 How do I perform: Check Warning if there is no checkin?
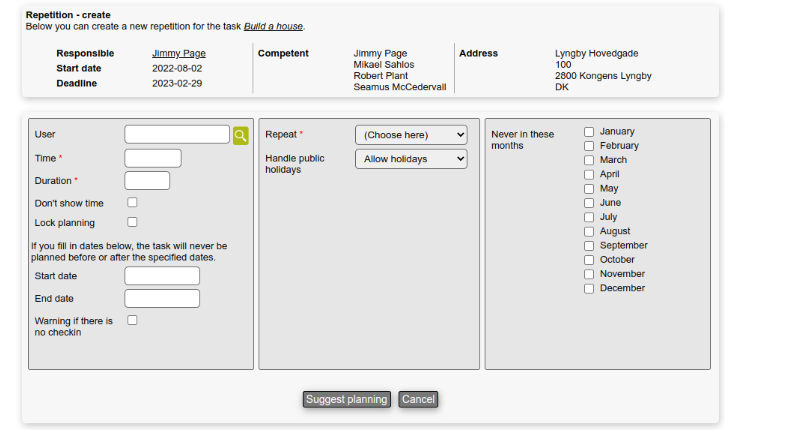coord(132,320)
